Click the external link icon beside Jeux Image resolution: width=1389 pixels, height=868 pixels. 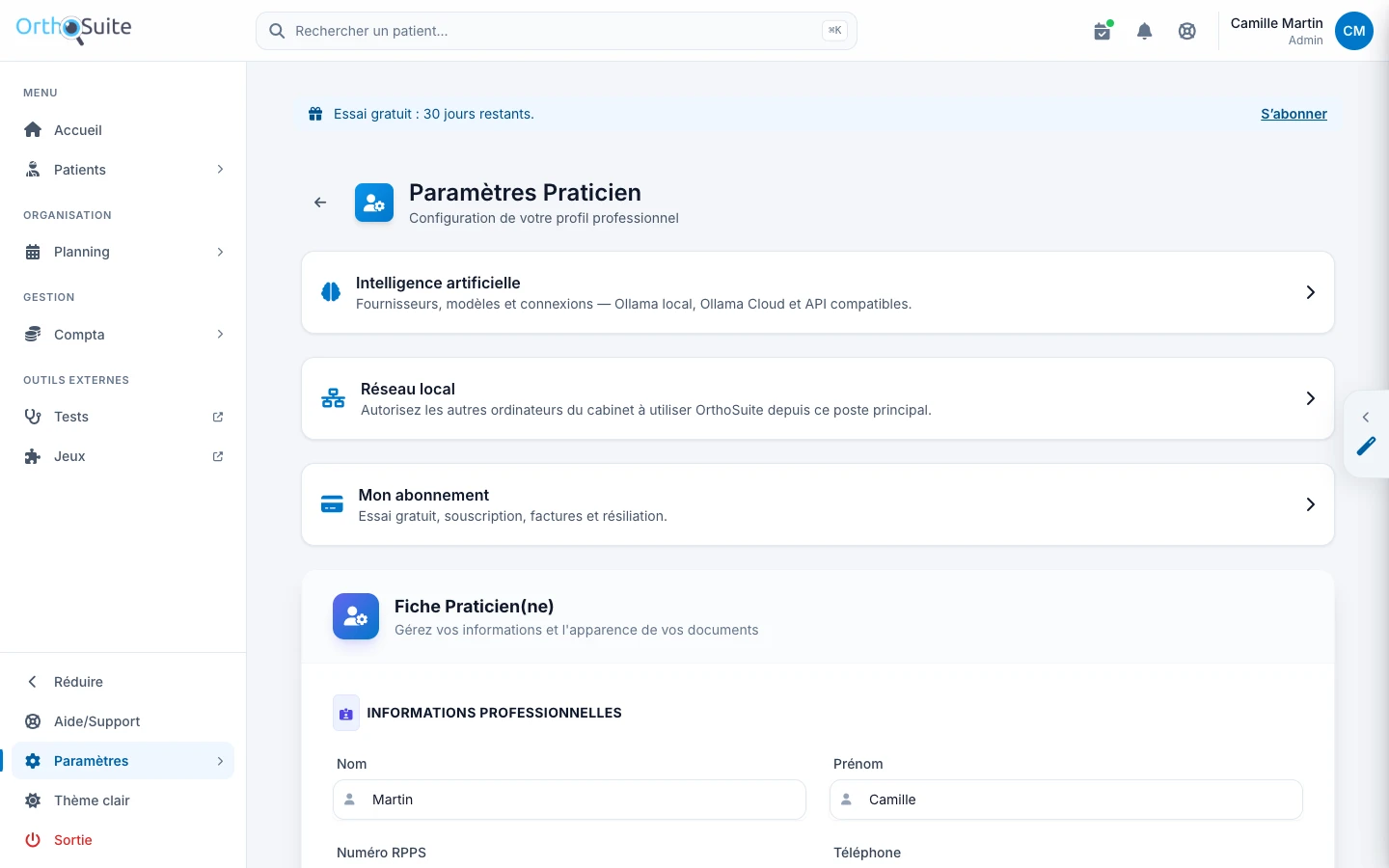(x=218, y=456)
